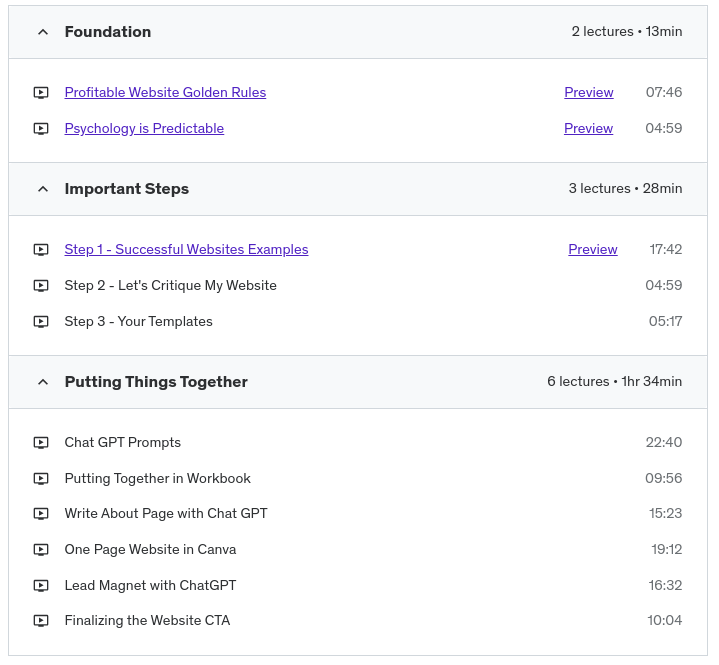The width and height of the screenshot is (719, 665).
Task: Preview the Profitable Website Golden Rules lecture
Action: tap(588, 93)
